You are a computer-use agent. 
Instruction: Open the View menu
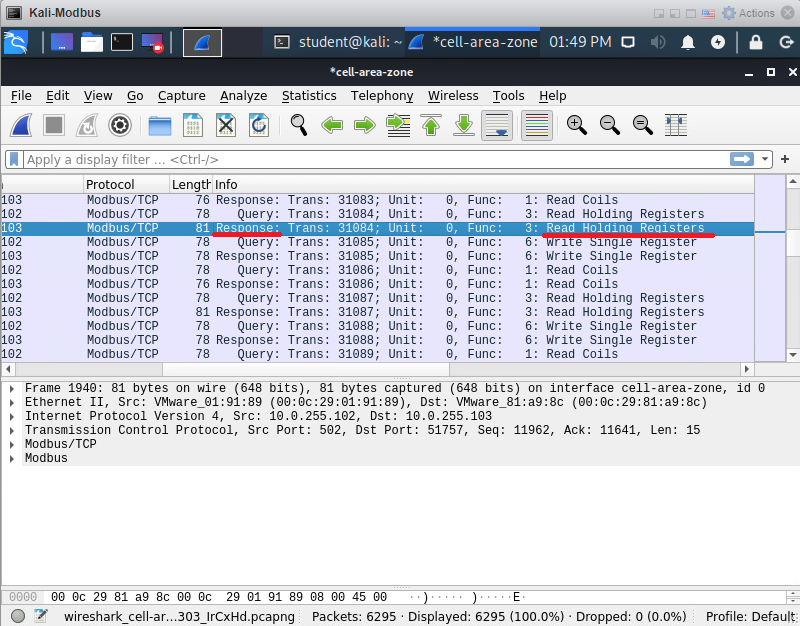98,96
